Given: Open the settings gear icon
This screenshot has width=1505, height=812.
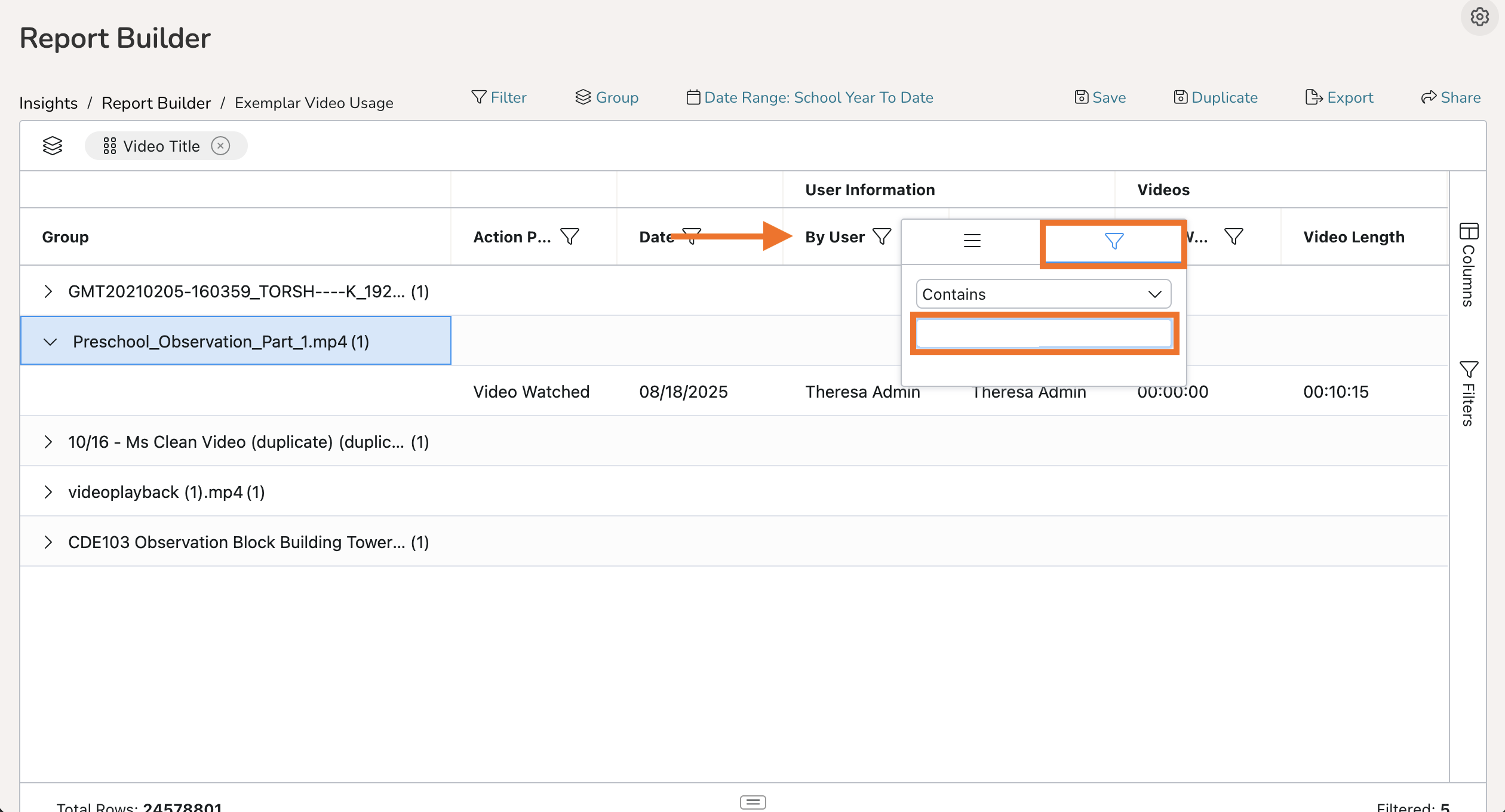Looking at the screenshot, I should click(1479, 17).
